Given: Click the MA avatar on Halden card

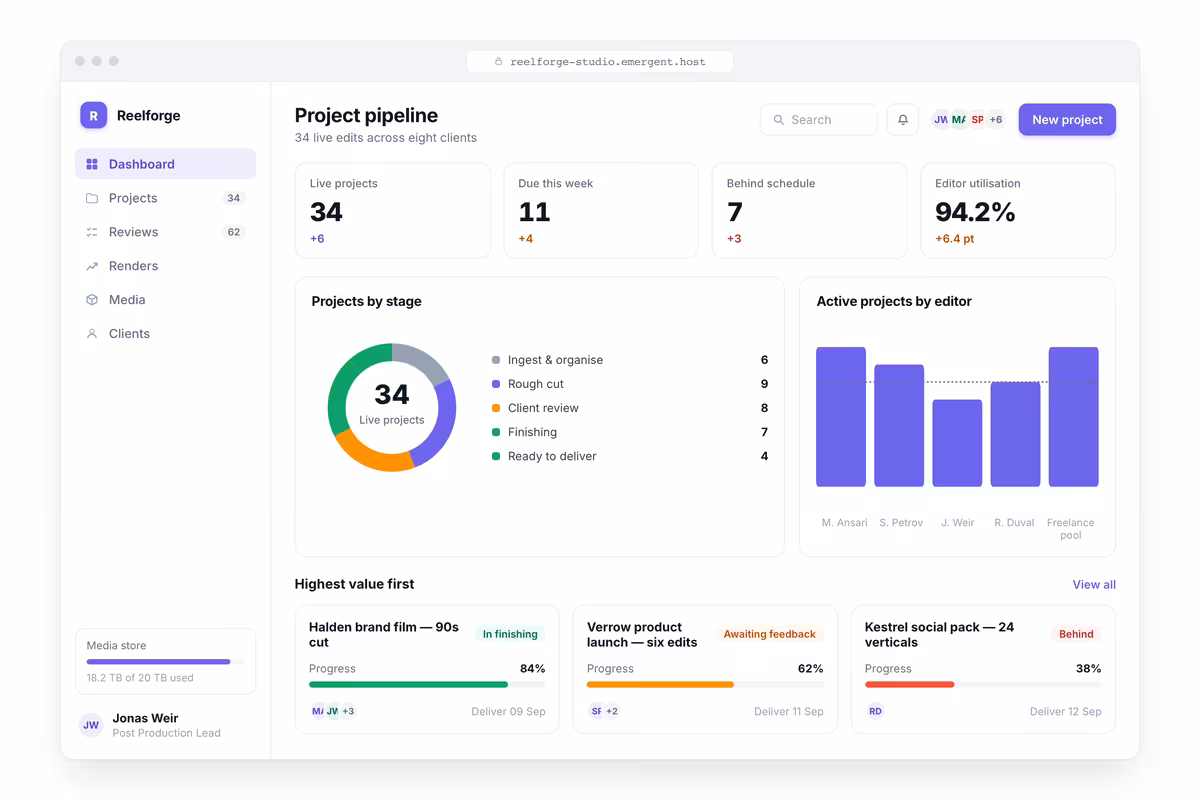Looking at the screenshot, I should (x=318, y=712).
